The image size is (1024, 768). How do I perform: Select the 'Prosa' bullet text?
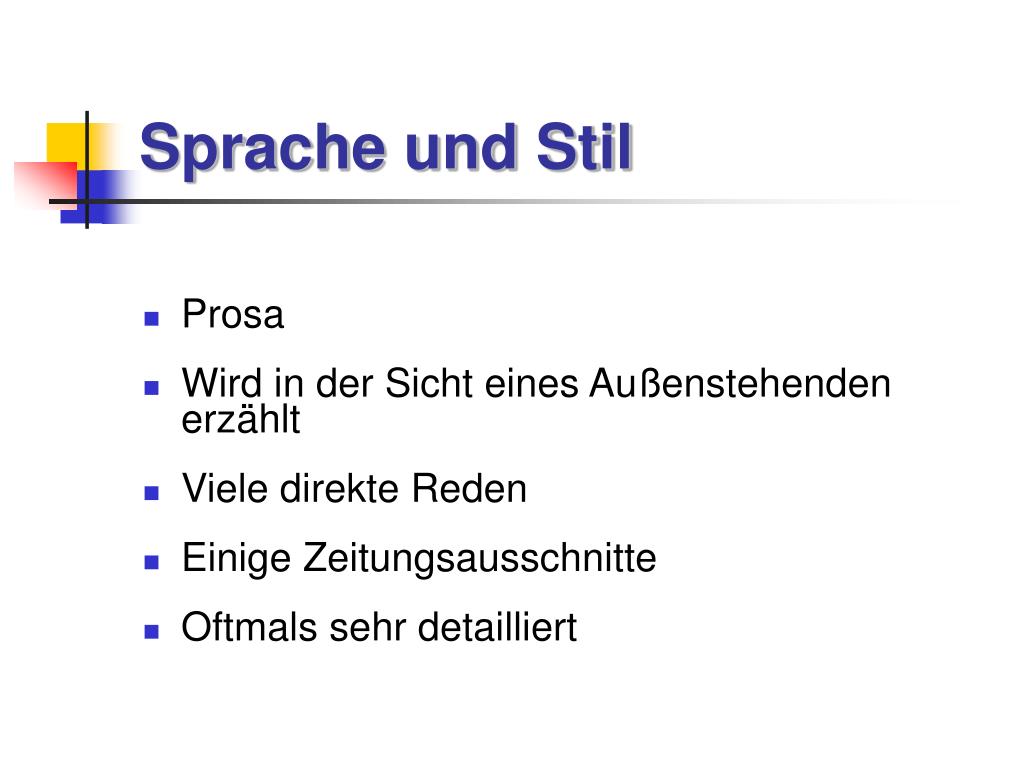(232, 314)
